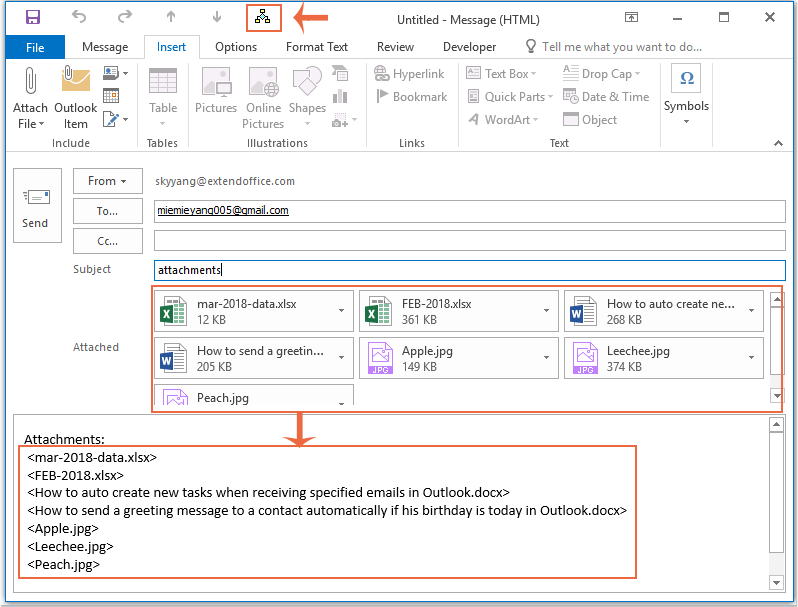The height and width of the screenshot is (607, 798).
Task: Open the Developer tab
Action: pos(469,47)
